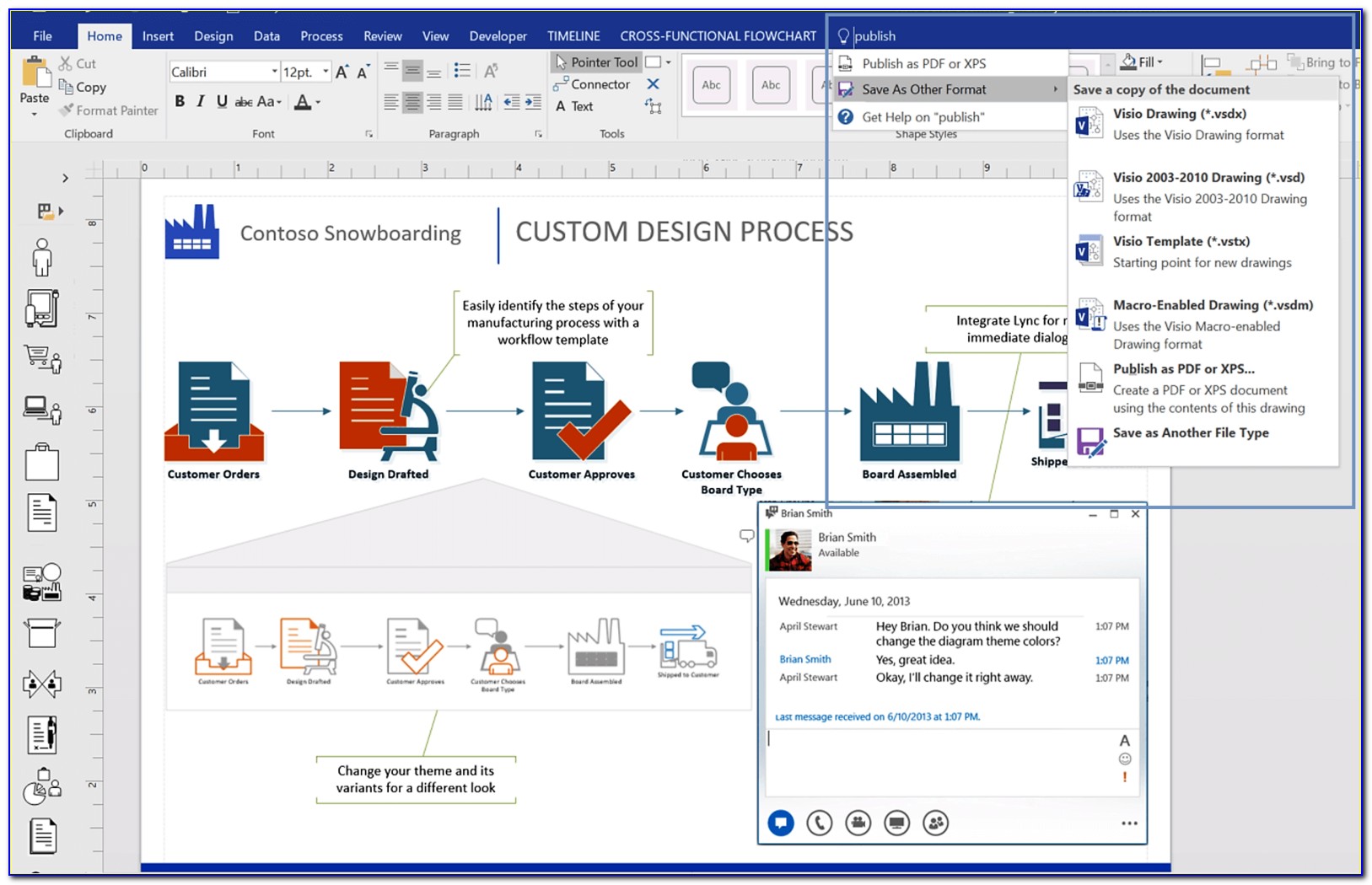
Task: Click the emoticon smiley in Lync message box
Action: [1125, 759]
